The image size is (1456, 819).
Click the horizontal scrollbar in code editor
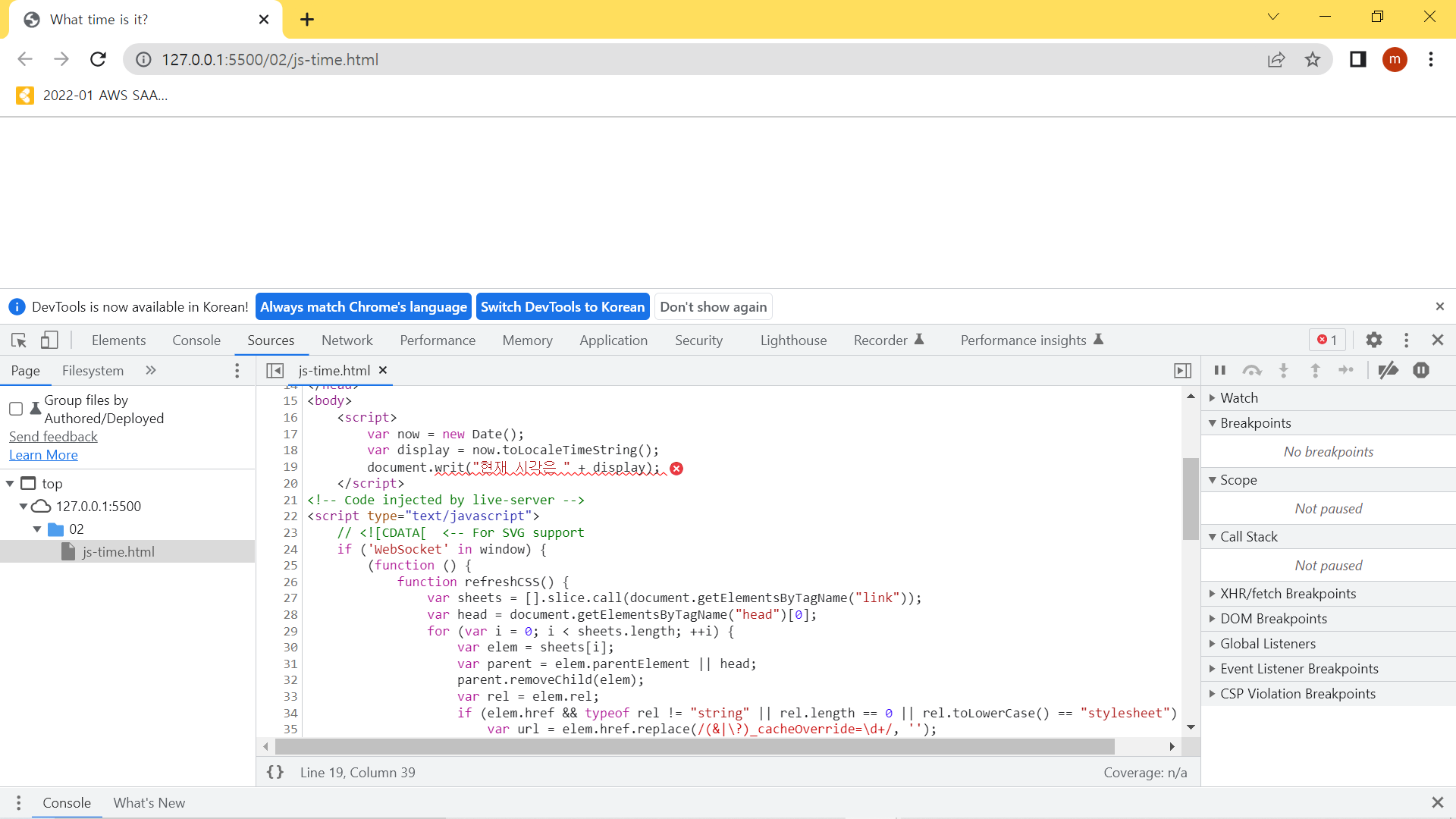(x=694, y=747)
